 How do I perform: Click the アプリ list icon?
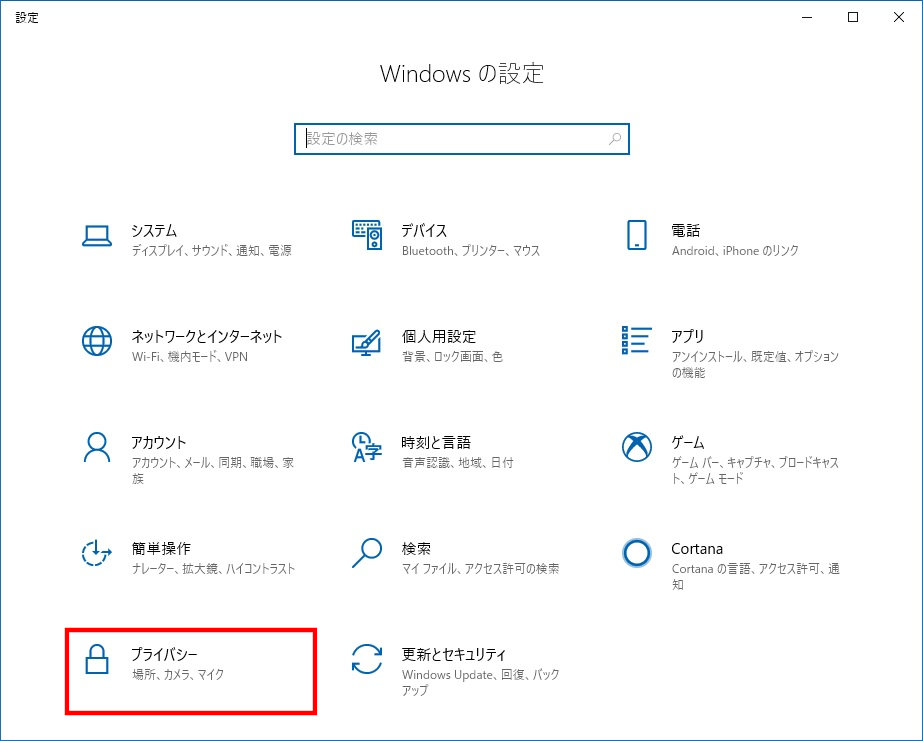636,340
